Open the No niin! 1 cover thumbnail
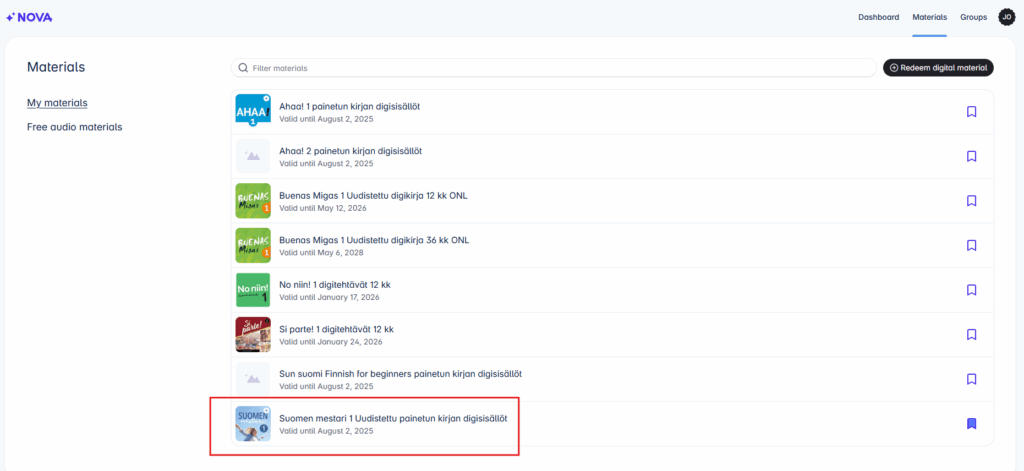Viewport: 1024px width, 471px height. point(253,289)
